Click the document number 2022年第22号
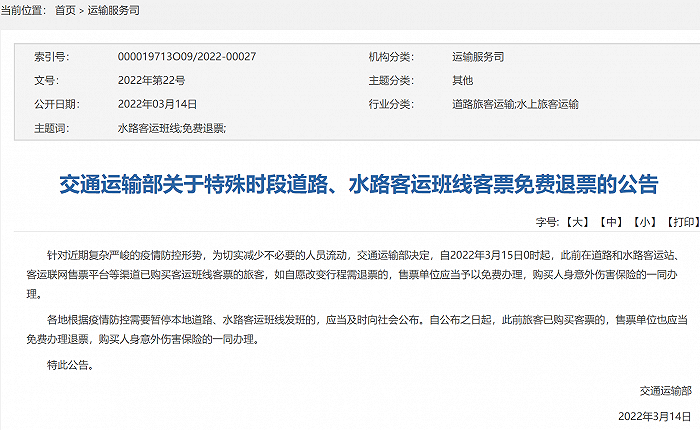Viewport: 700px width, 430px height. pos(151,80)
